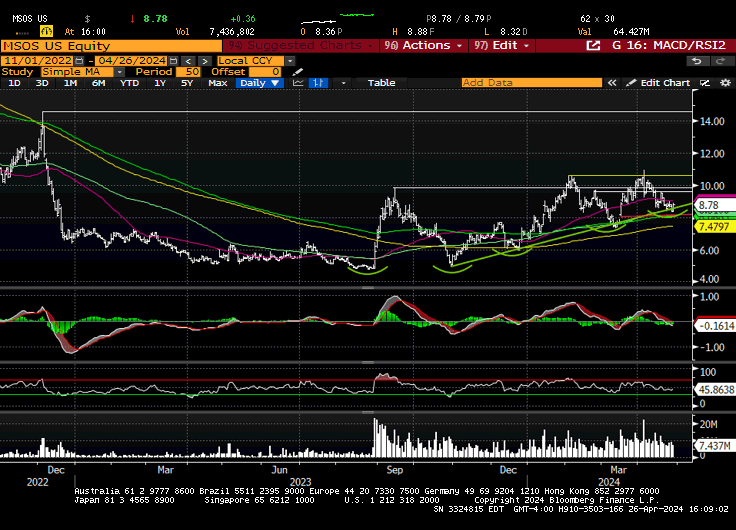Click the pop-out window icon
Screen dimensions: 736x530
pos(593,46)
